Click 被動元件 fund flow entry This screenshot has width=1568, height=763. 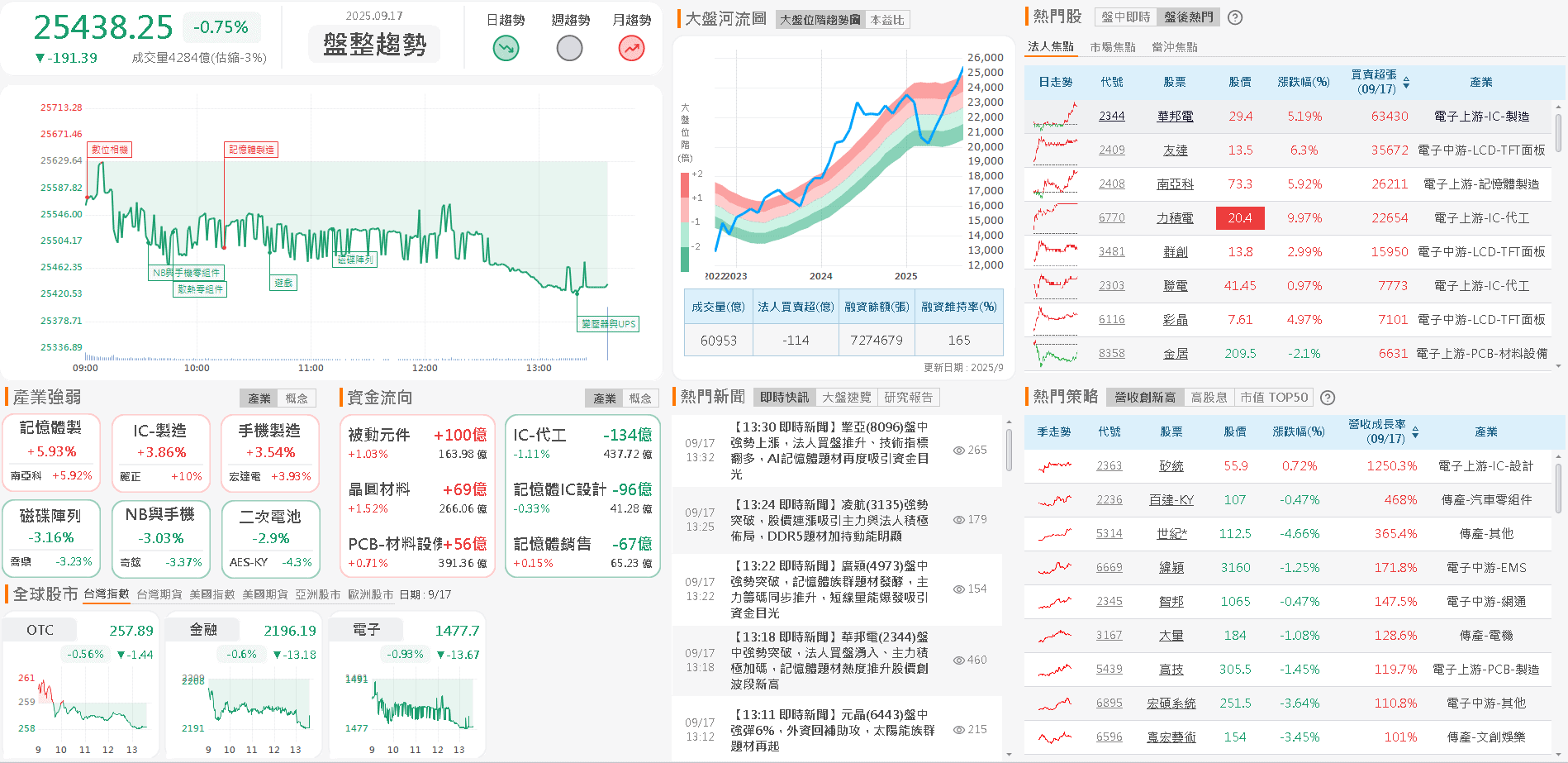pos(417,444)
